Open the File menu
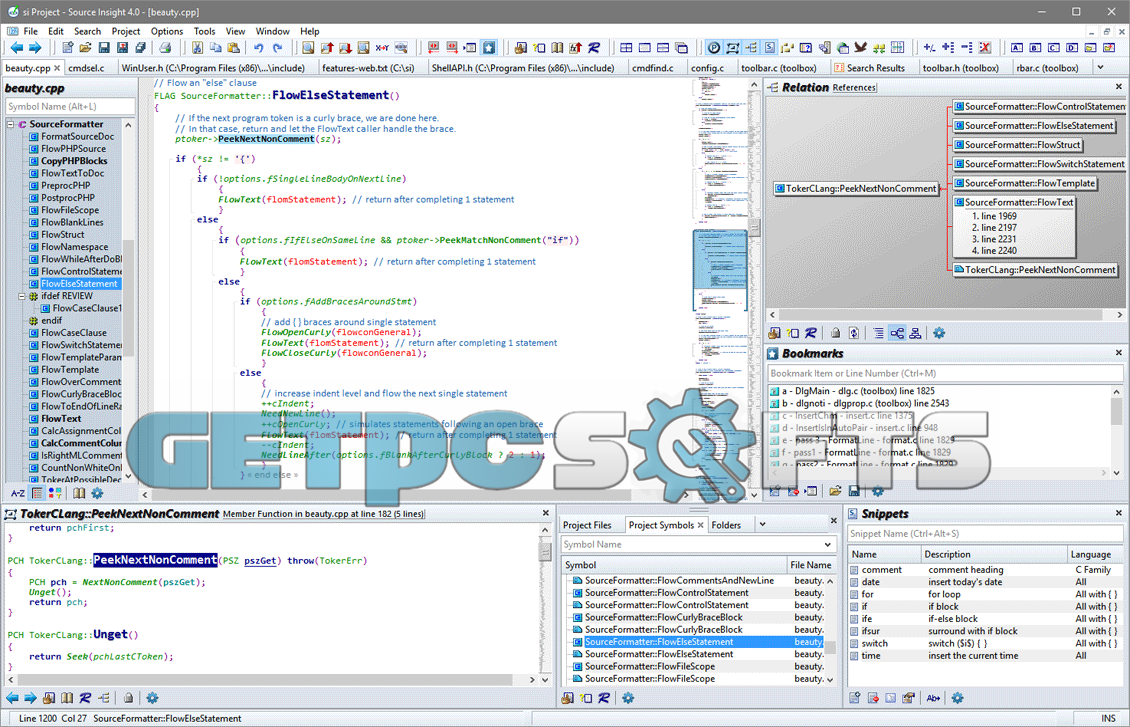This screenshot has width=1130, height=727. coord(30,31)
